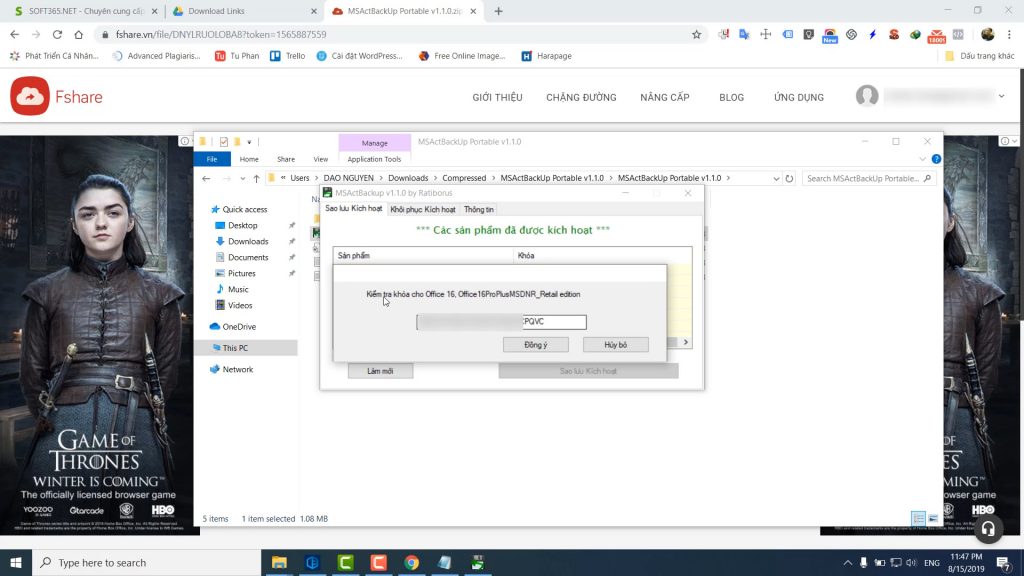The height and width of the screenshot is (576, 1024).
Task: Click the Manage contextual tab
Action: click(374, 143)
